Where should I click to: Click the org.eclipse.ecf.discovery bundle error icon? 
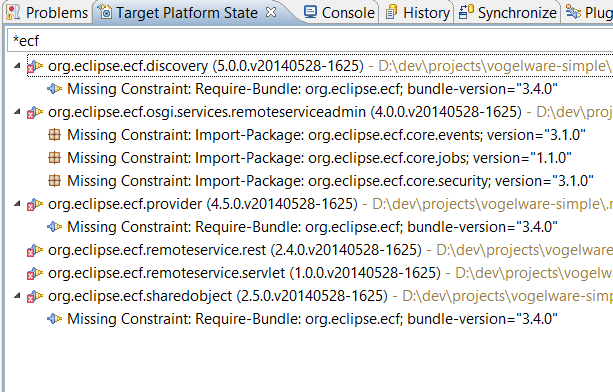[x=34, y=66]
